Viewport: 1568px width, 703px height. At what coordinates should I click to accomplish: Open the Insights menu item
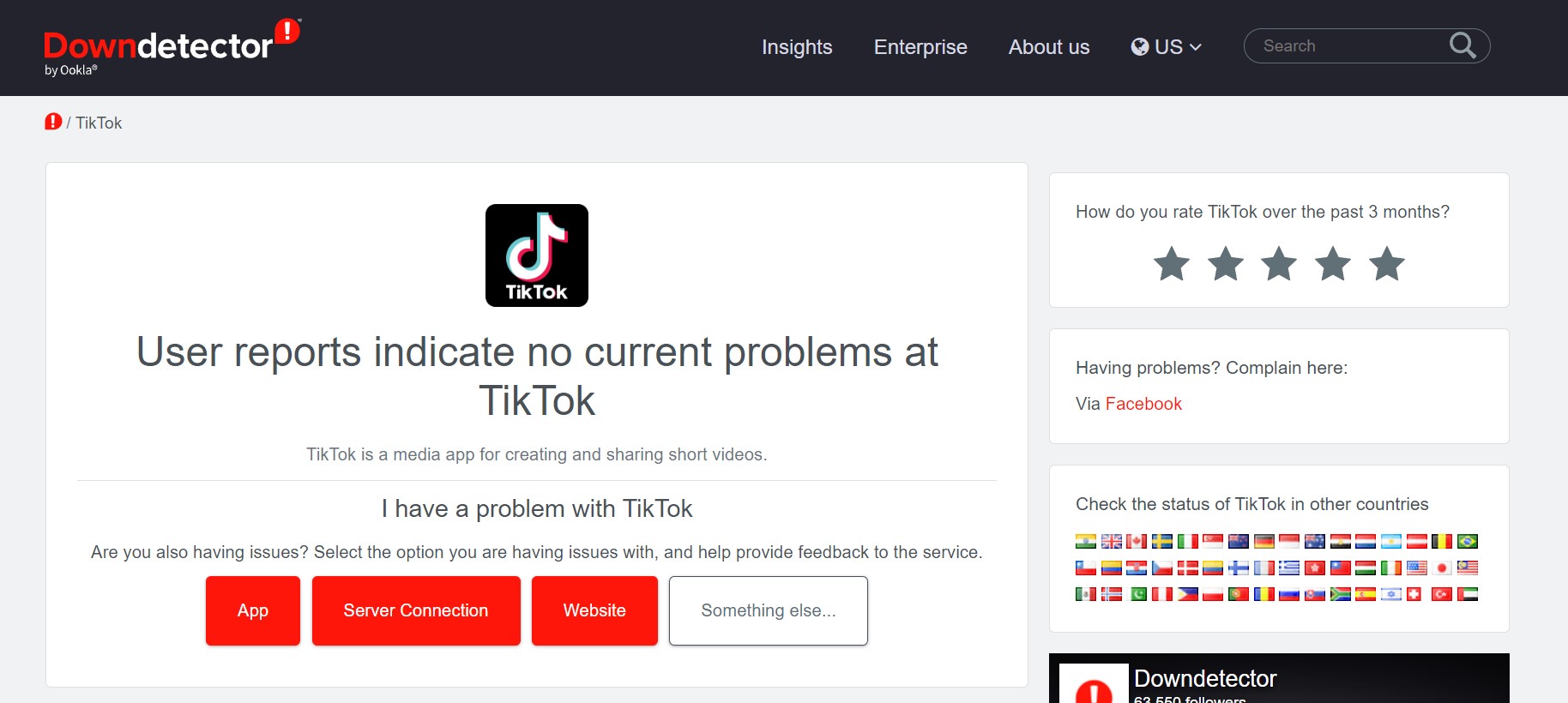(797, 47)
